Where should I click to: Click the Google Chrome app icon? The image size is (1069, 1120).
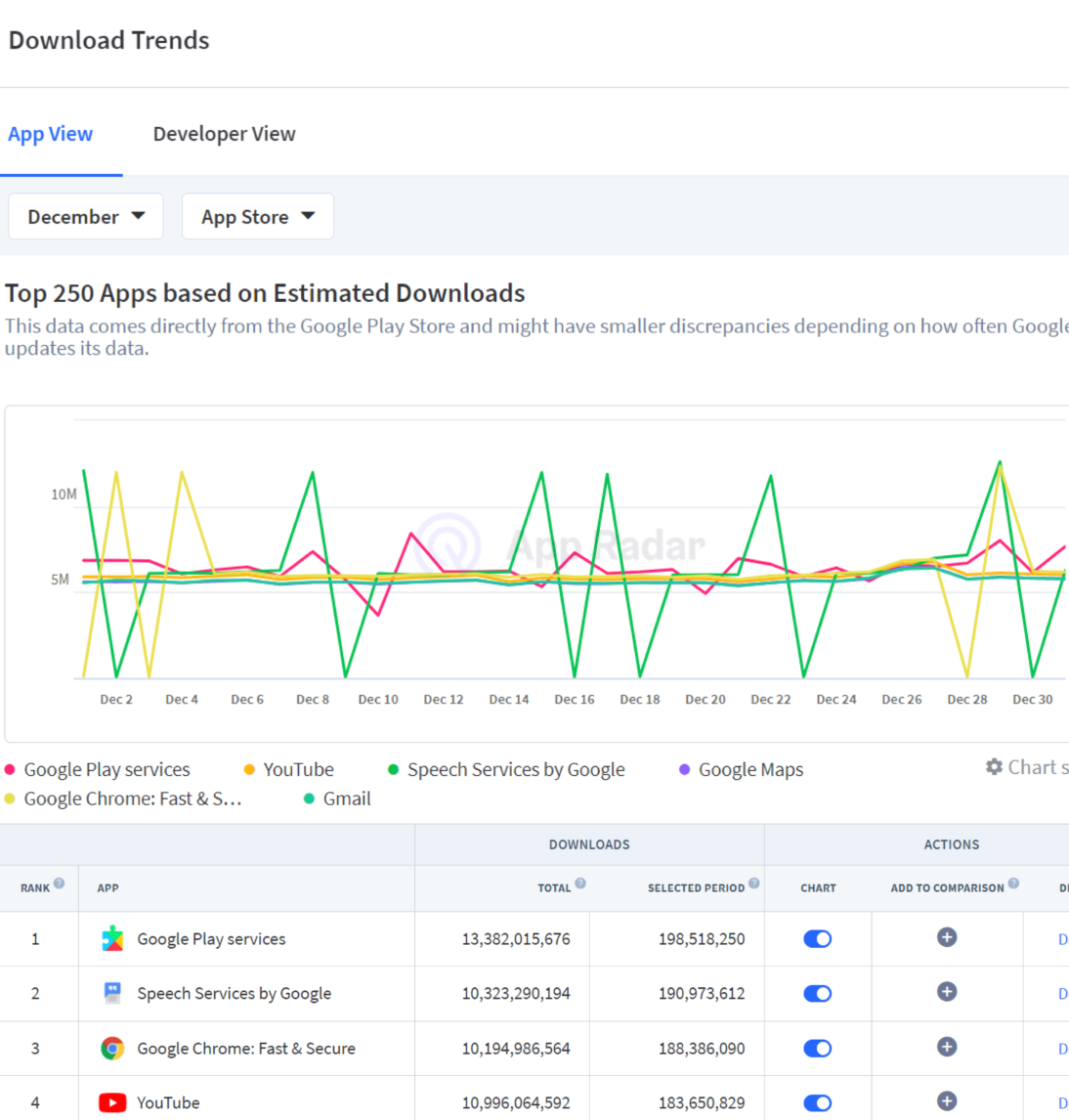point(112,1048)
